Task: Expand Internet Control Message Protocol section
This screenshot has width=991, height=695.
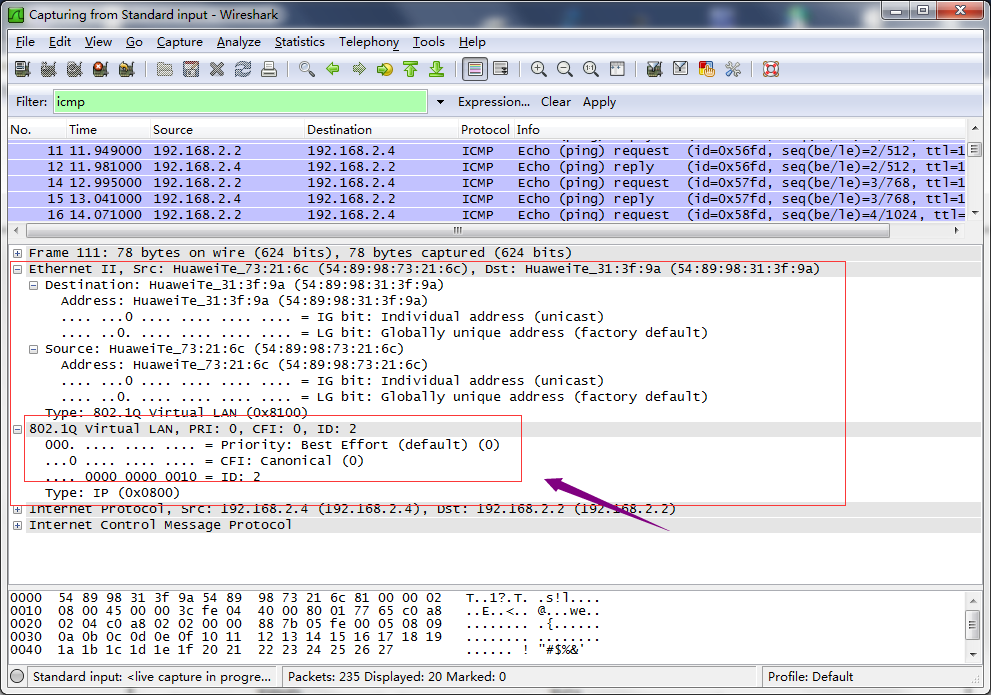Action: click(18, 525)
